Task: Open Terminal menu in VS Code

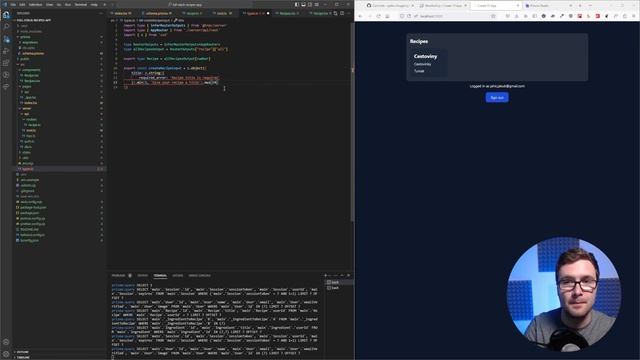Action: pyautogui.click(x=80, y=4)
